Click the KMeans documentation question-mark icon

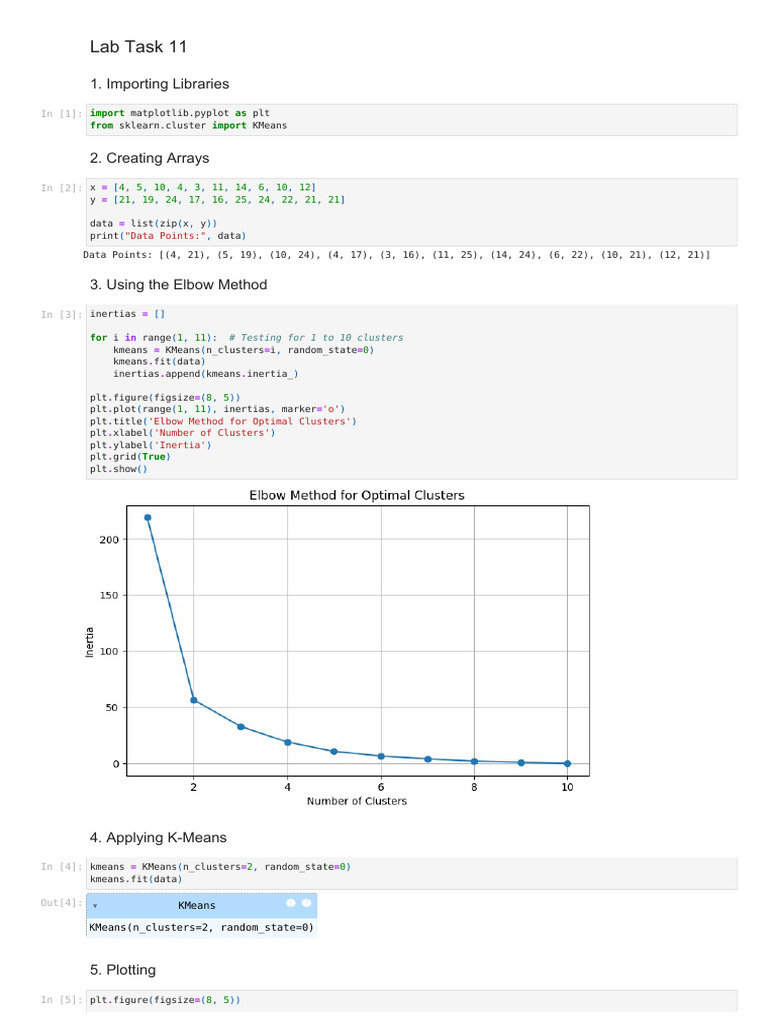[x=291, y=903]
